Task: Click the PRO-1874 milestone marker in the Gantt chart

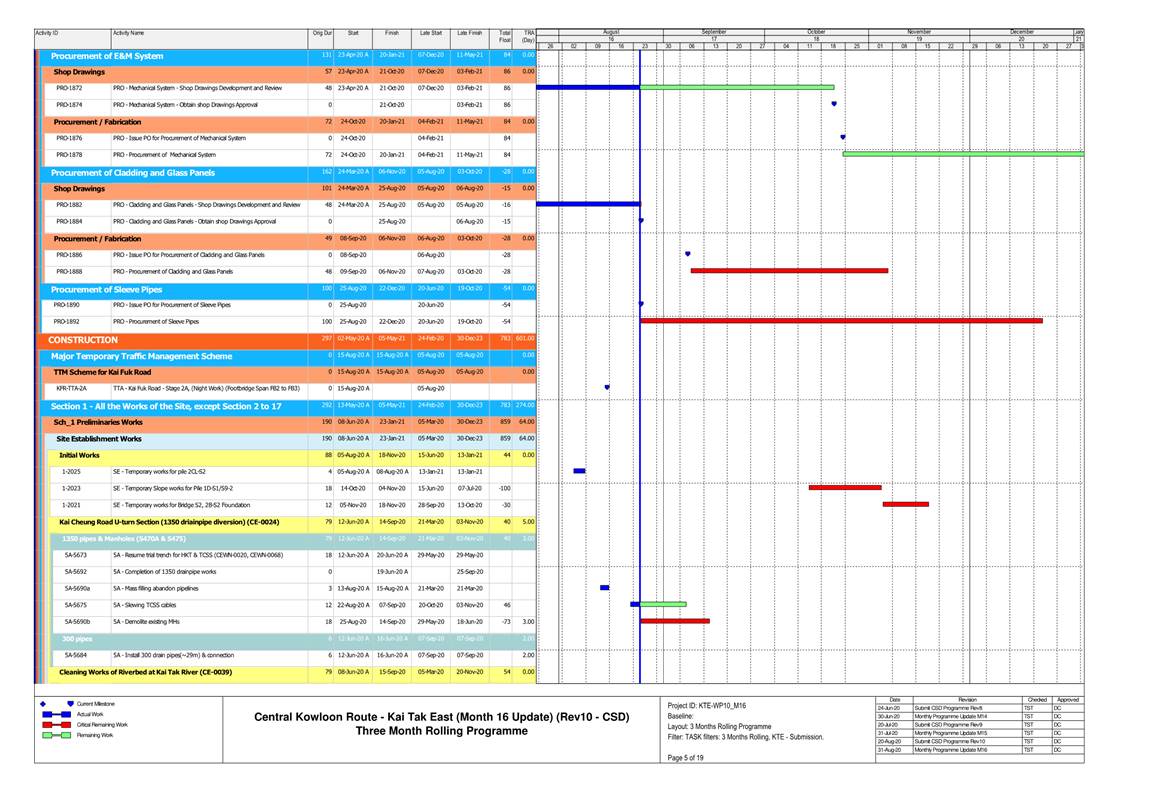Action: [834, 104]
